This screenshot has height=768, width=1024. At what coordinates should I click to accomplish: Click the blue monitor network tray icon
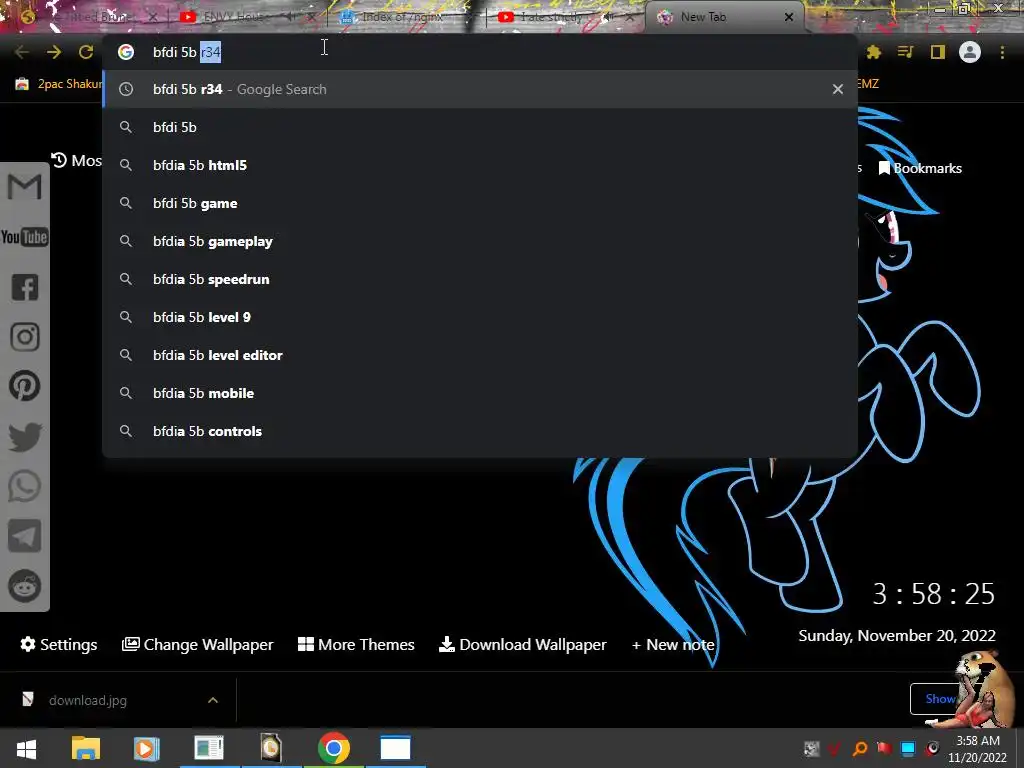point(908,748)
